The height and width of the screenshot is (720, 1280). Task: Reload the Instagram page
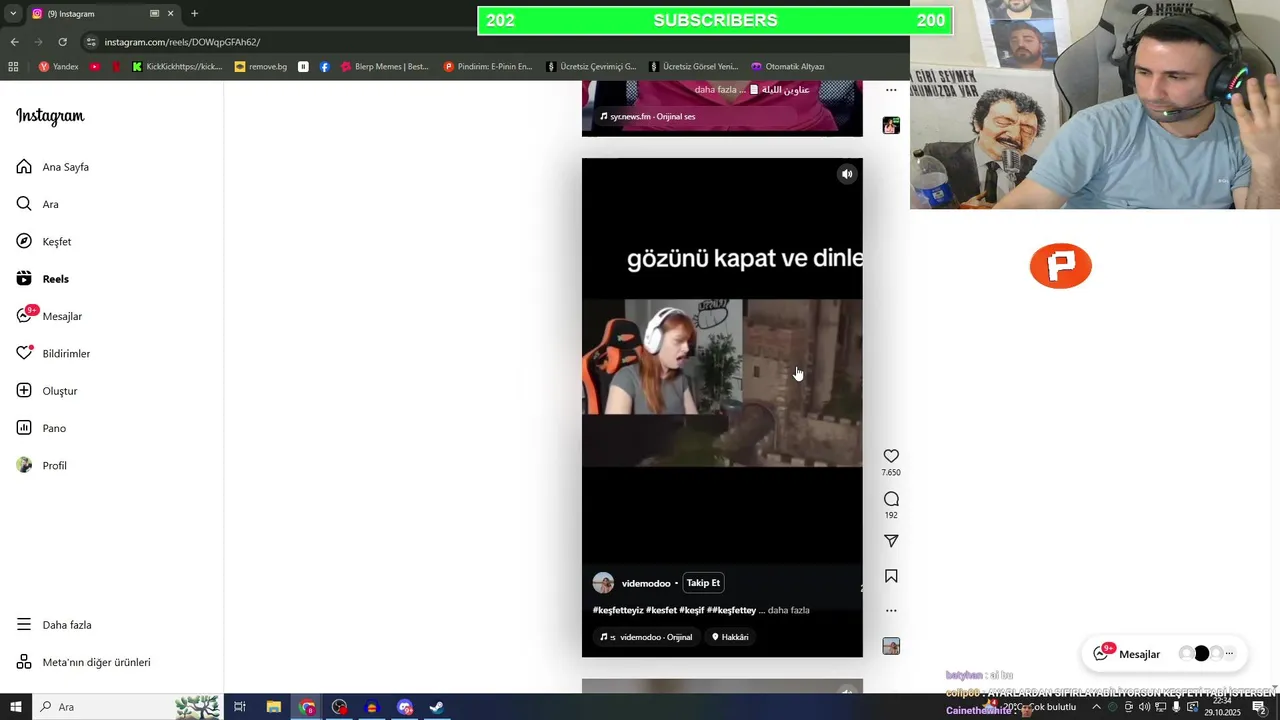click(x=62, y=42)
